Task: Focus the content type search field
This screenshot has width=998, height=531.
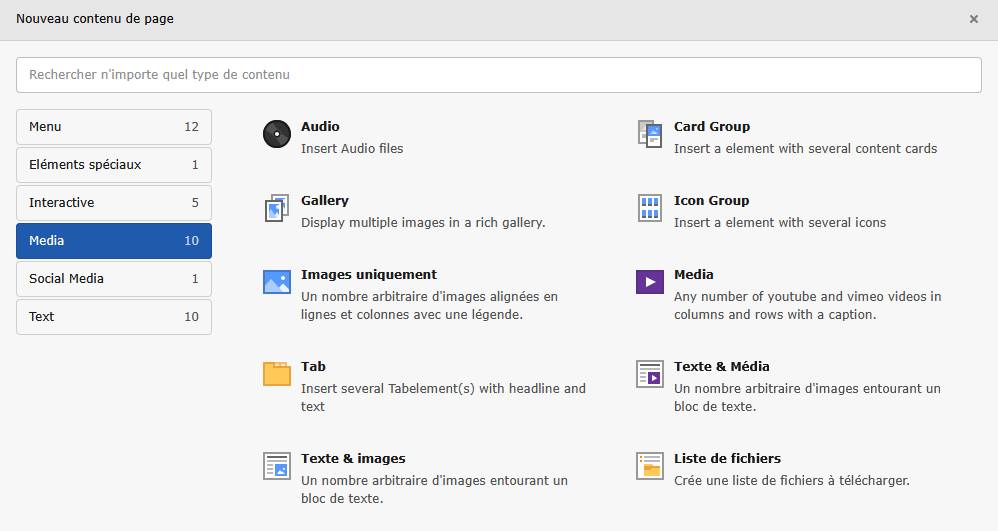Action: (x=498, y=75)
